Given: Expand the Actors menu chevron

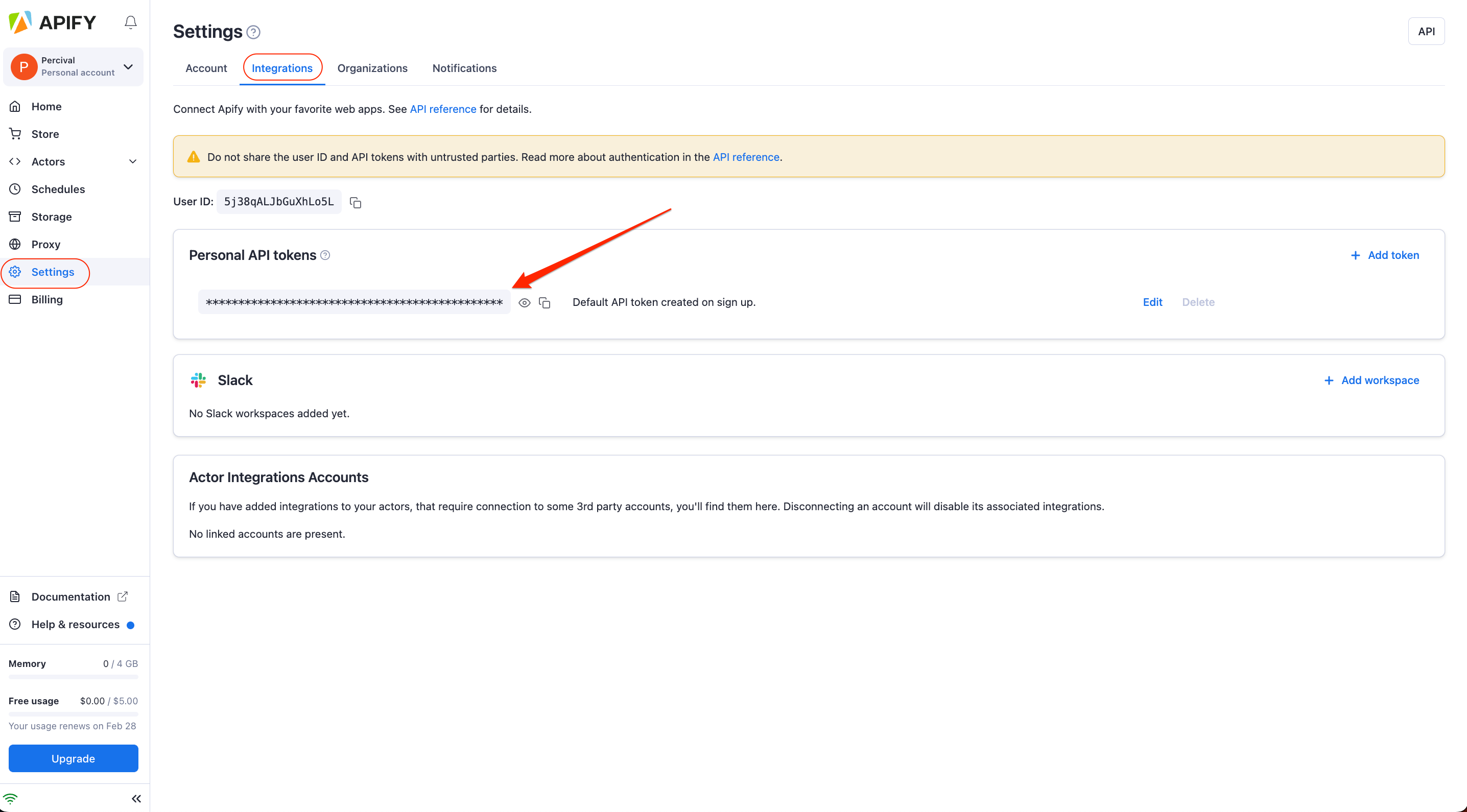Looking at the screenshot, I should pos(133,162).
